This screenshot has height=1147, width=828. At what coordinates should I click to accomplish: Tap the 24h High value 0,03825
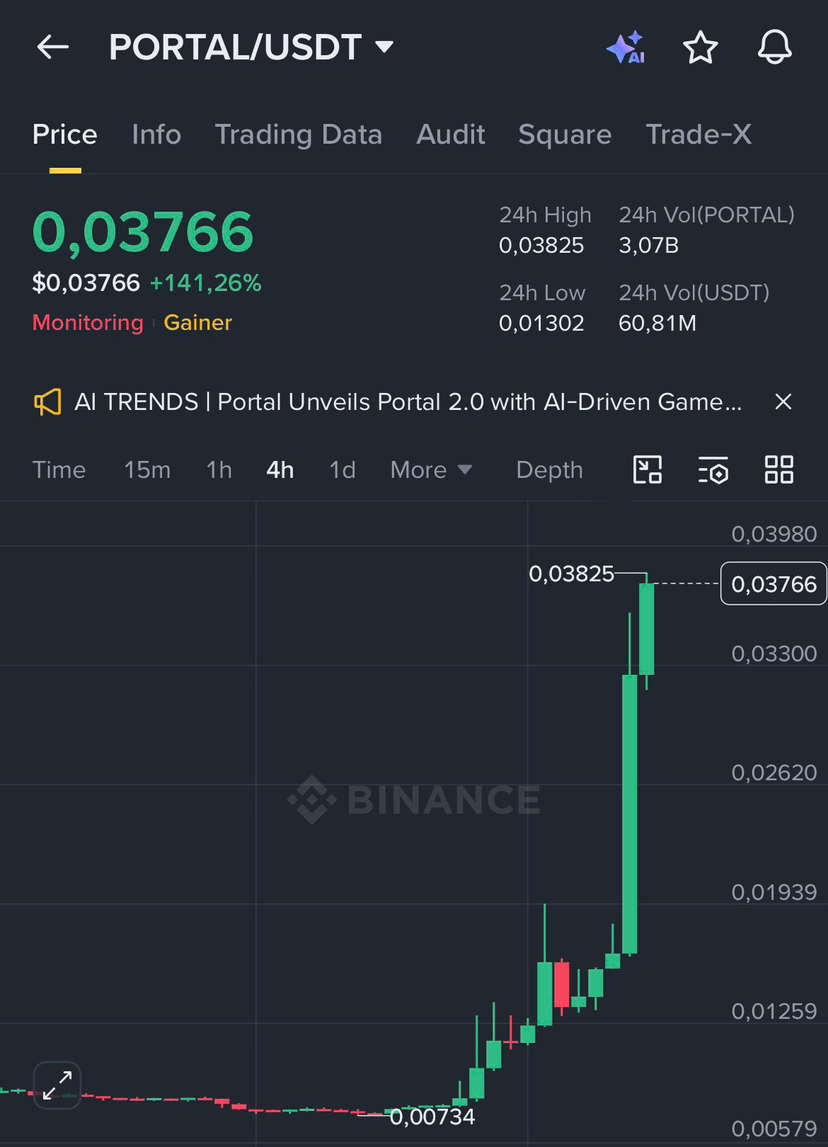pyautogui.click(x=541, y=246)
